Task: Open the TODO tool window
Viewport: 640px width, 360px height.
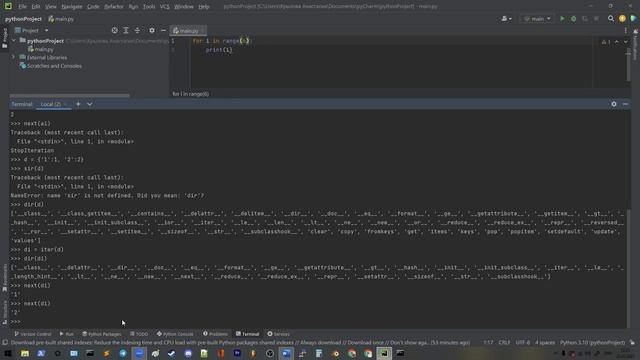Action: [x=139, y=334]
